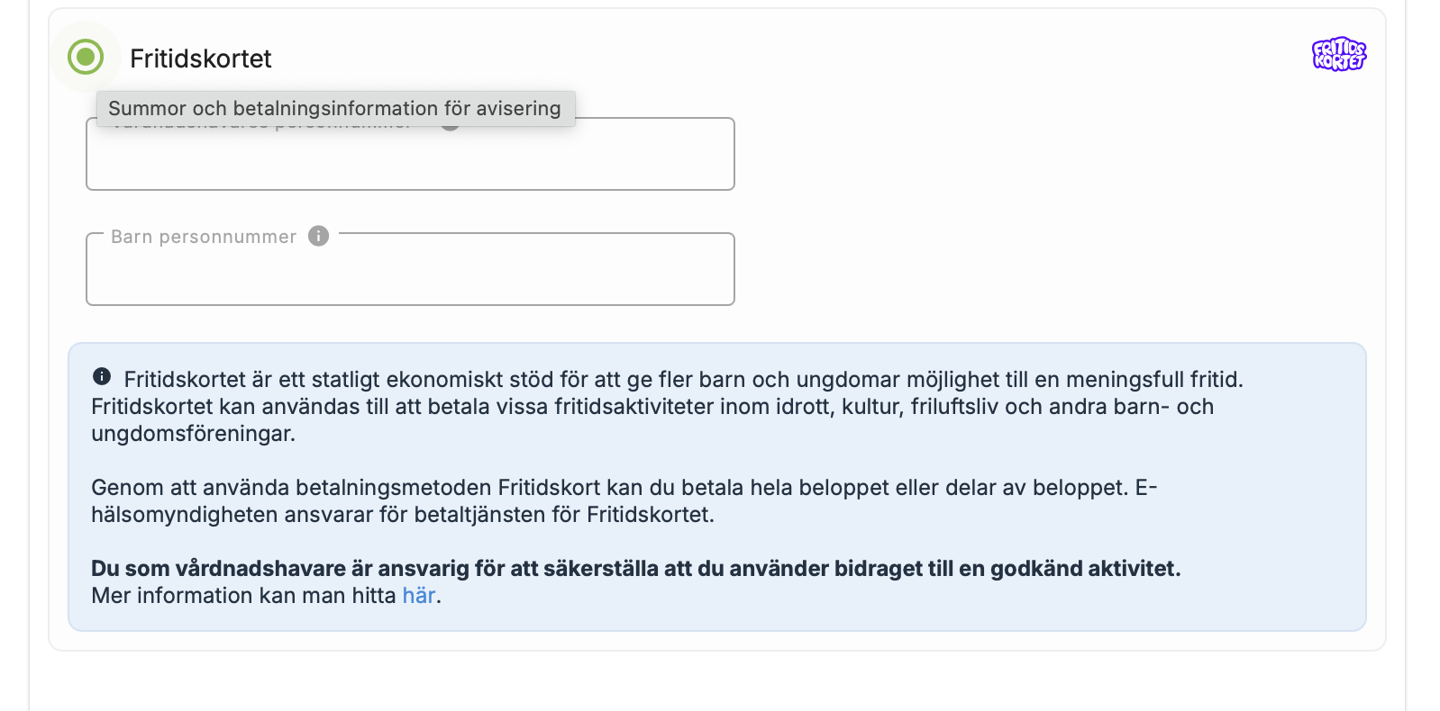
Task: Click the "Mer information kan man hitta" text
Action: click(243, 596)
